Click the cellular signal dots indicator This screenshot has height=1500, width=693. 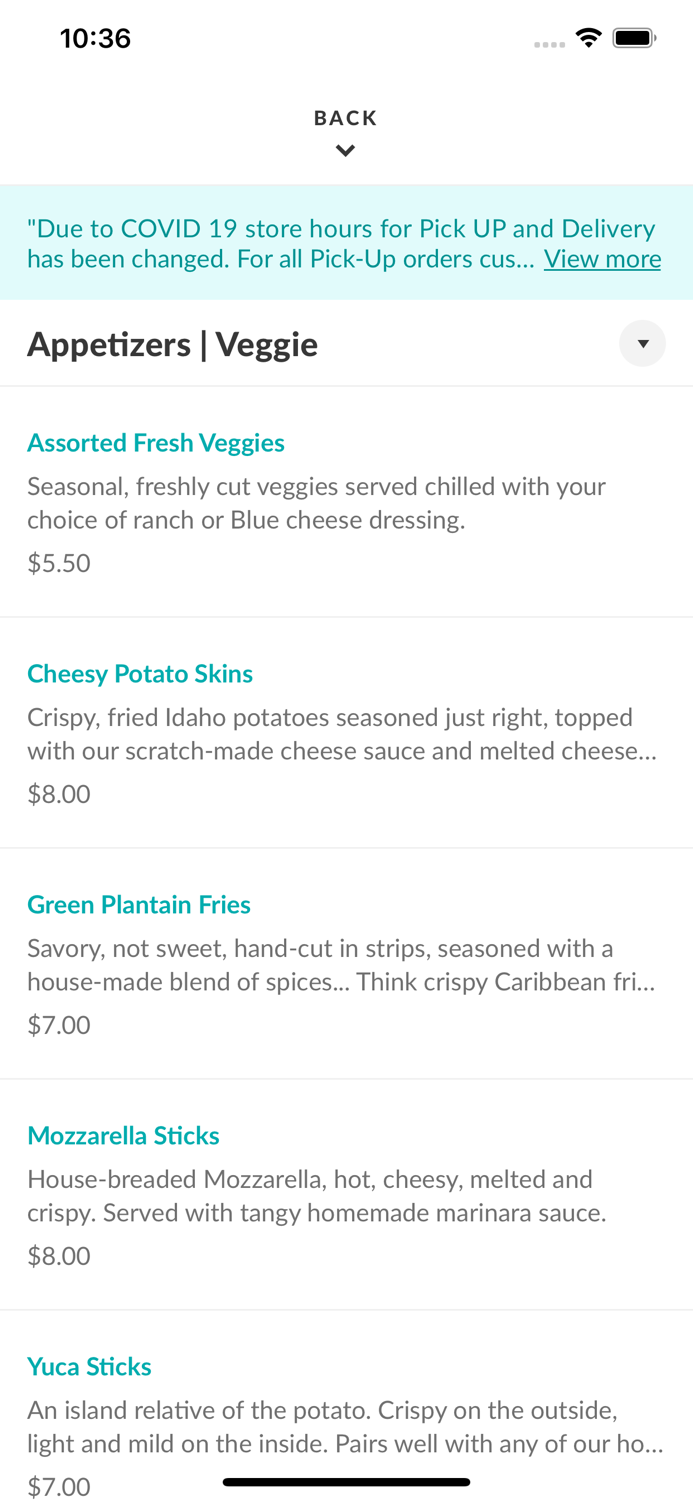[x=549, y=41]
